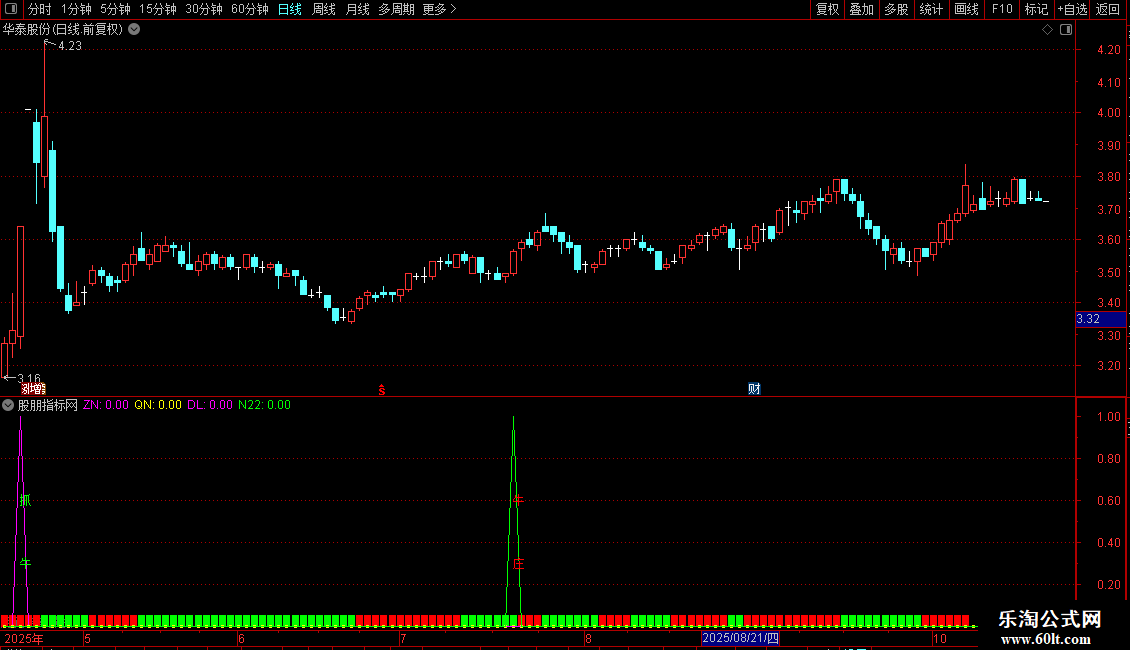Select the 1分钟 period
The height and width of the screenshot is (650, 1130).
click(x=76, y=9)
